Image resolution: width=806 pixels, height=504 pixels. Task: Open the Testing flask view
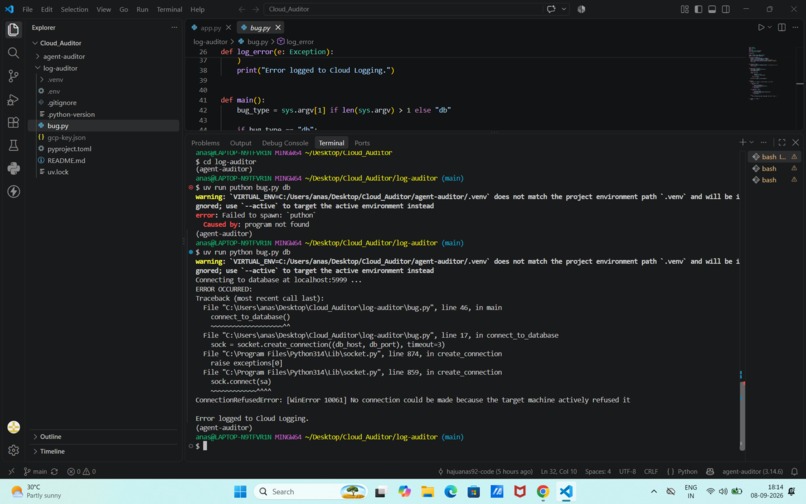(13, 146)
